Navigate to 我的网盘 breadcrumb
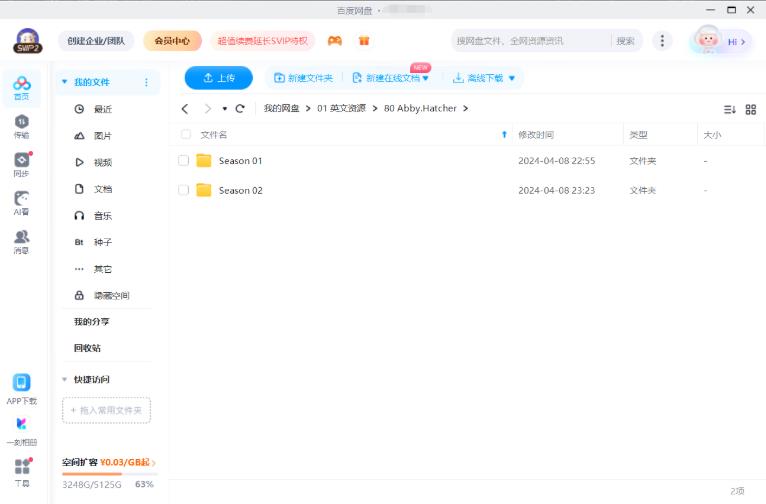The height and width of the screenshot is (504, 766). click(x=281, y=108)
